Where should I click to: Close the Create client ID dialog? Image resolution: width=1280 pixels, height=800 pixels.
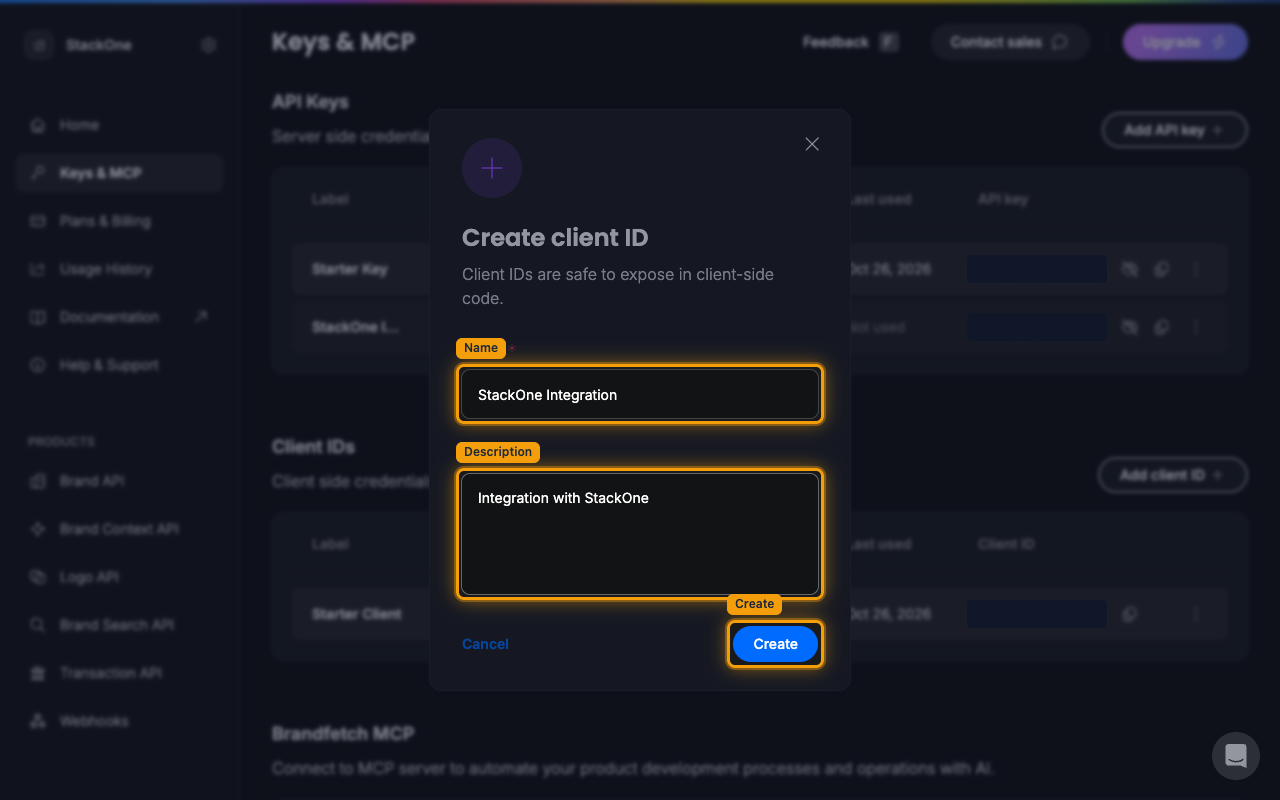812,144
